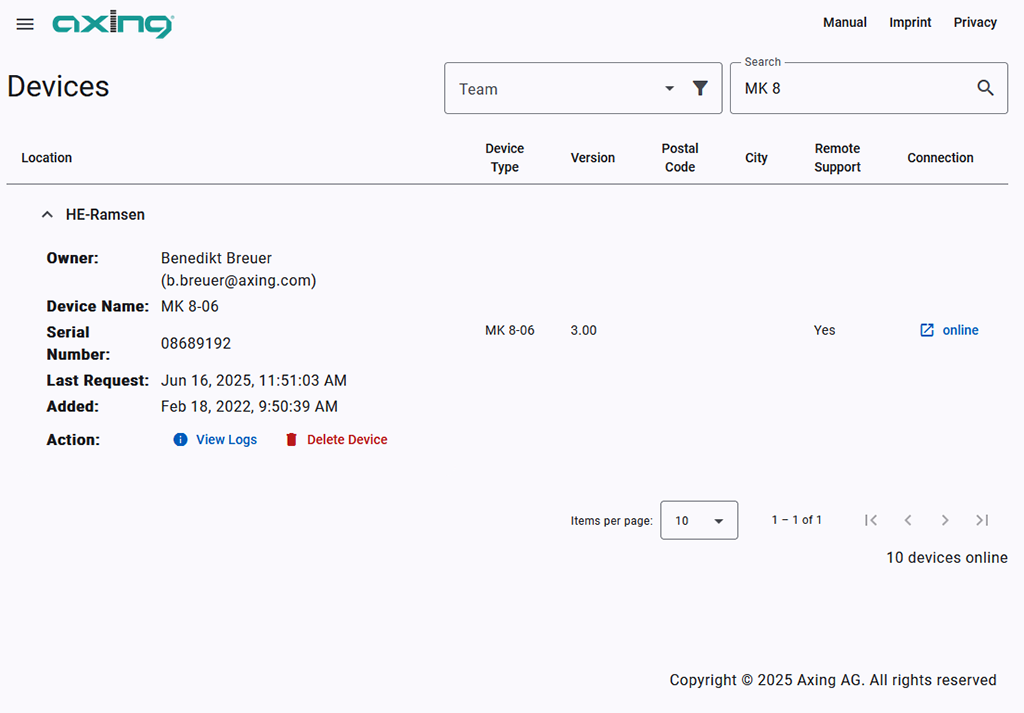Click the red trash icon
This screenshot has height=713, width=1024.
coord(291,439)
